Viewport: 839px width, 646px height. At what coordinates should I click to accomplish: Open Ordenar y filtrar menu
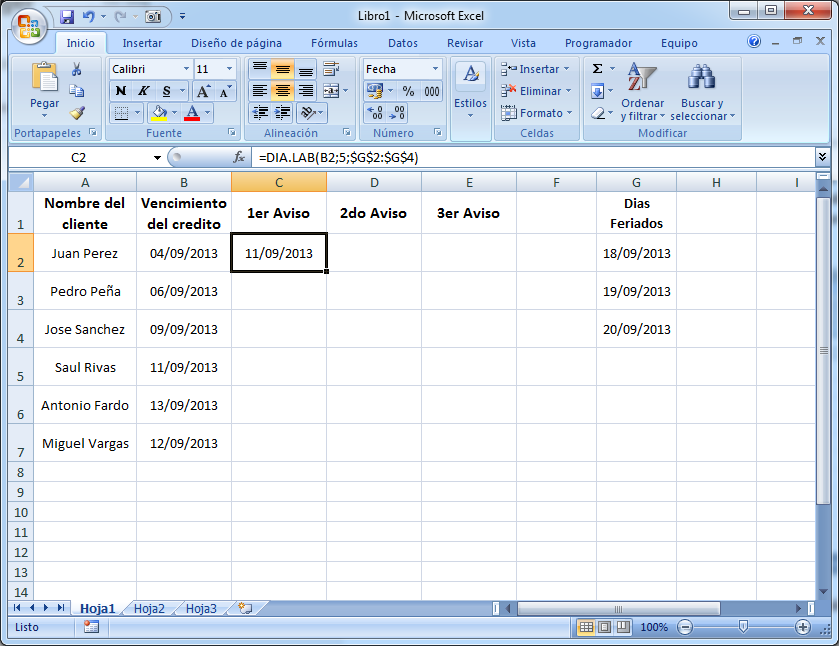642,91
